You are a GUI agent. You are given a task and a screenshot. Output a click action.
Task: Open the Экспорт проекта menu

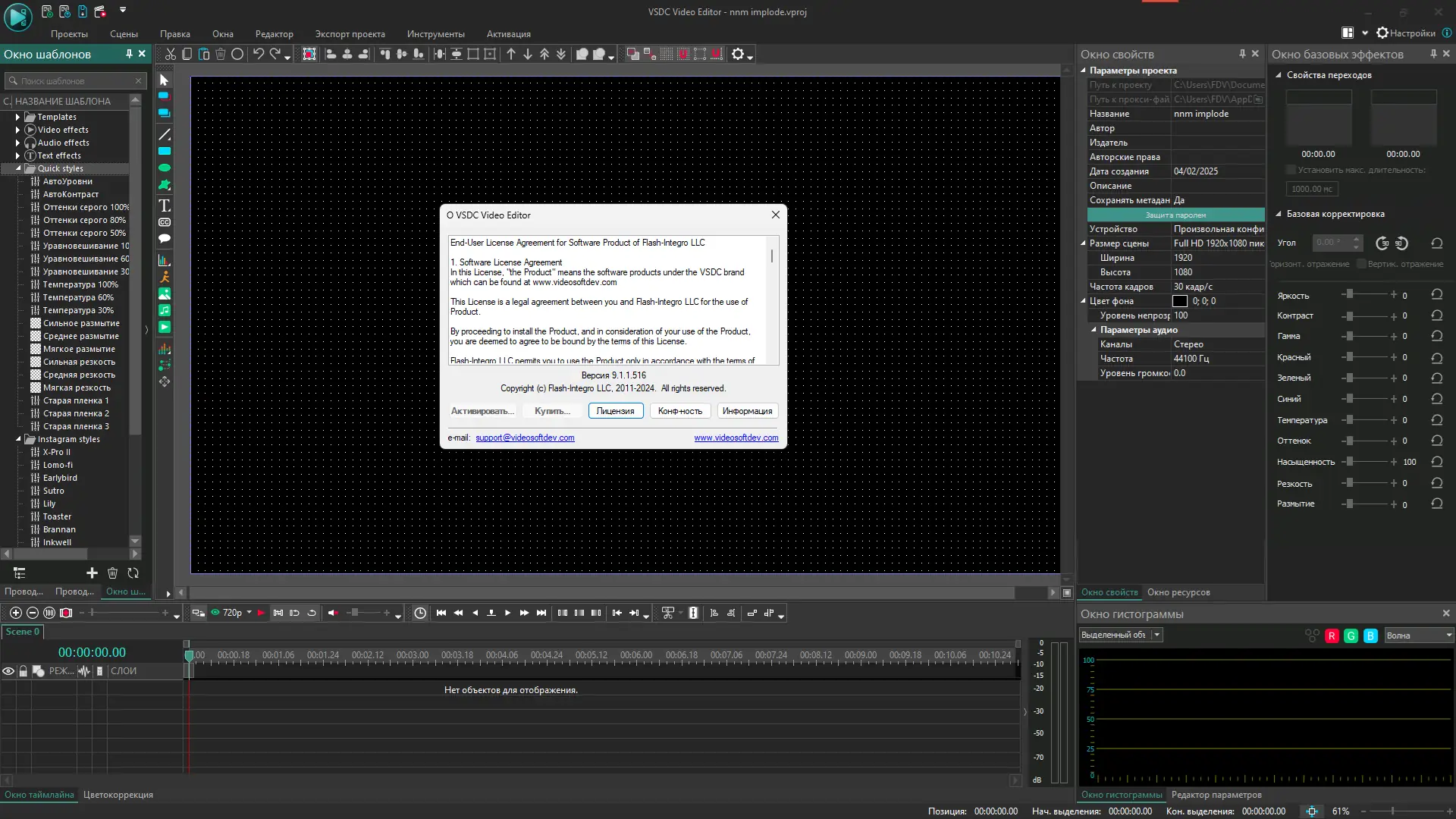[350, 34]
